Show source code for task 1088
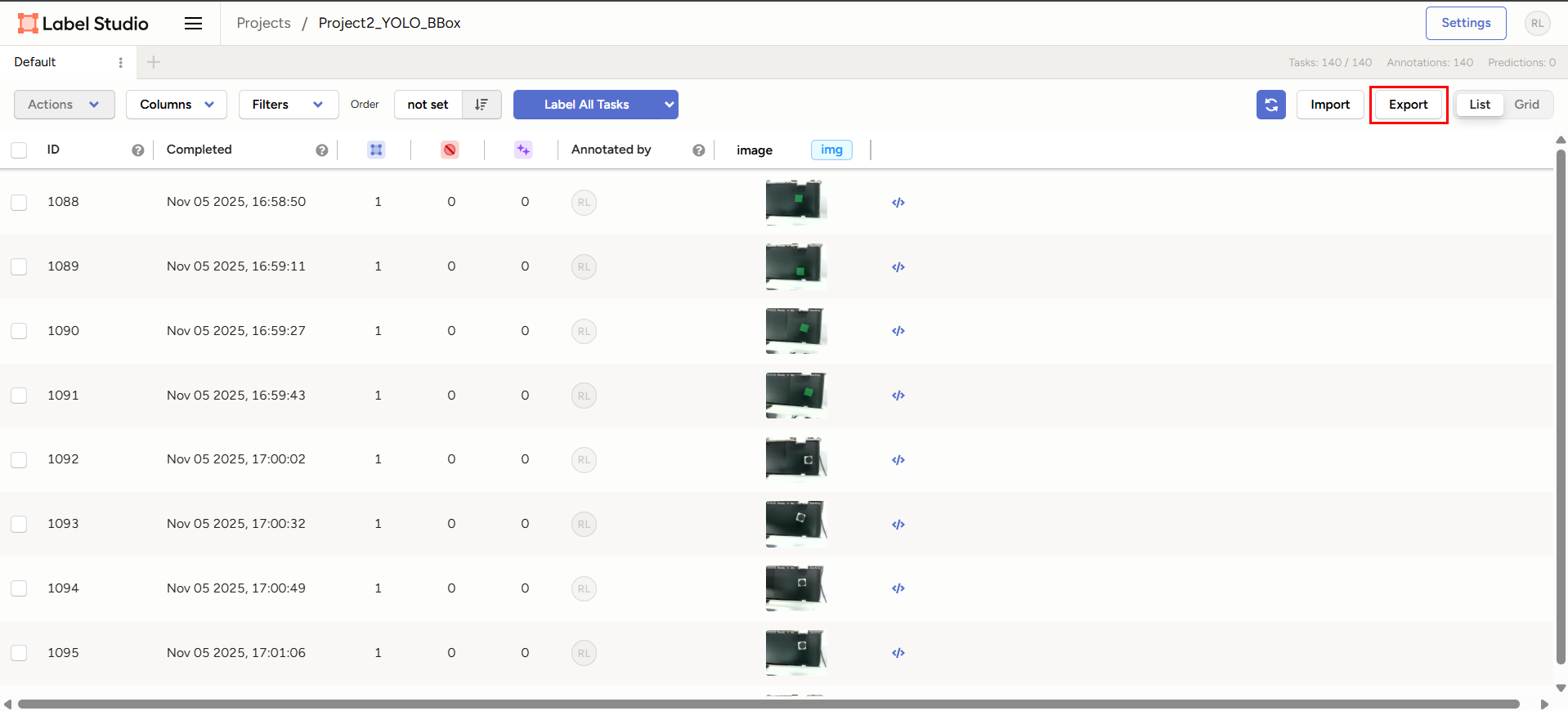 coord(898,203)
